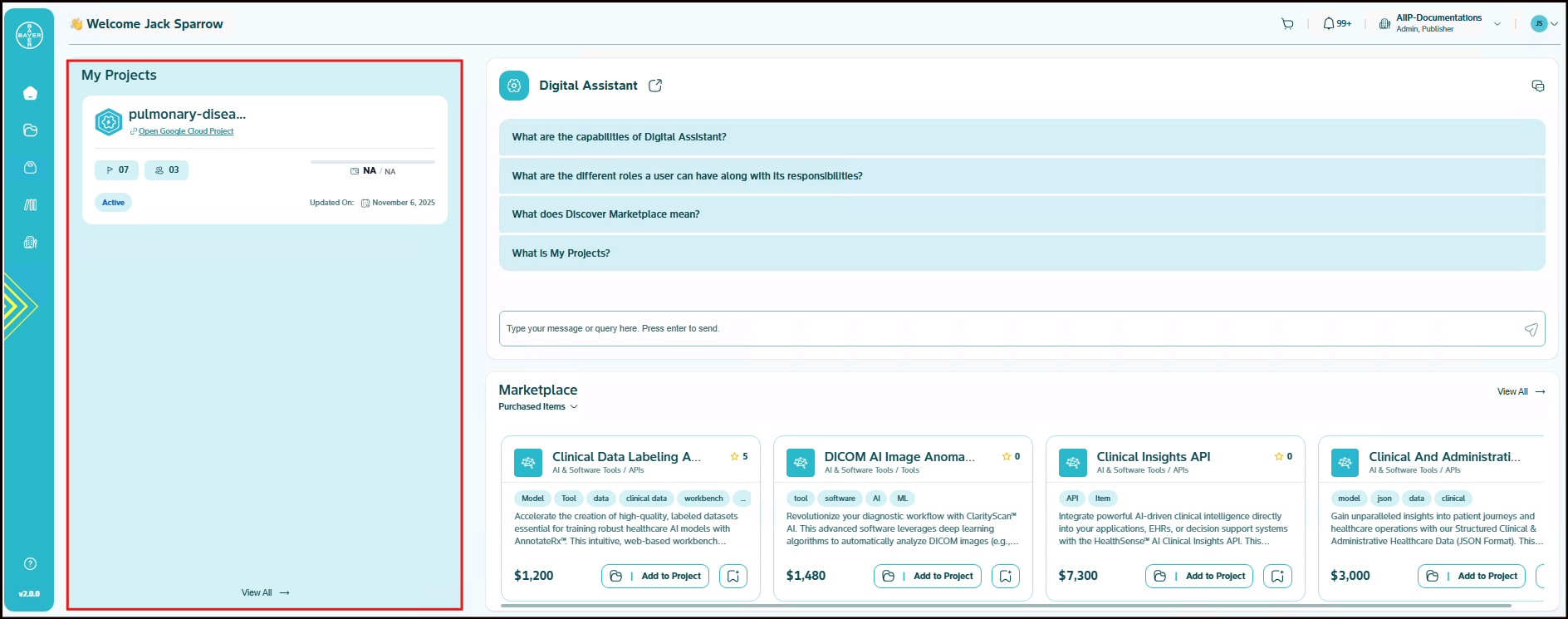The image size is (1568, 619).
Task: Bookmark the DICOM AI Image item
Action: point(1005,576)
